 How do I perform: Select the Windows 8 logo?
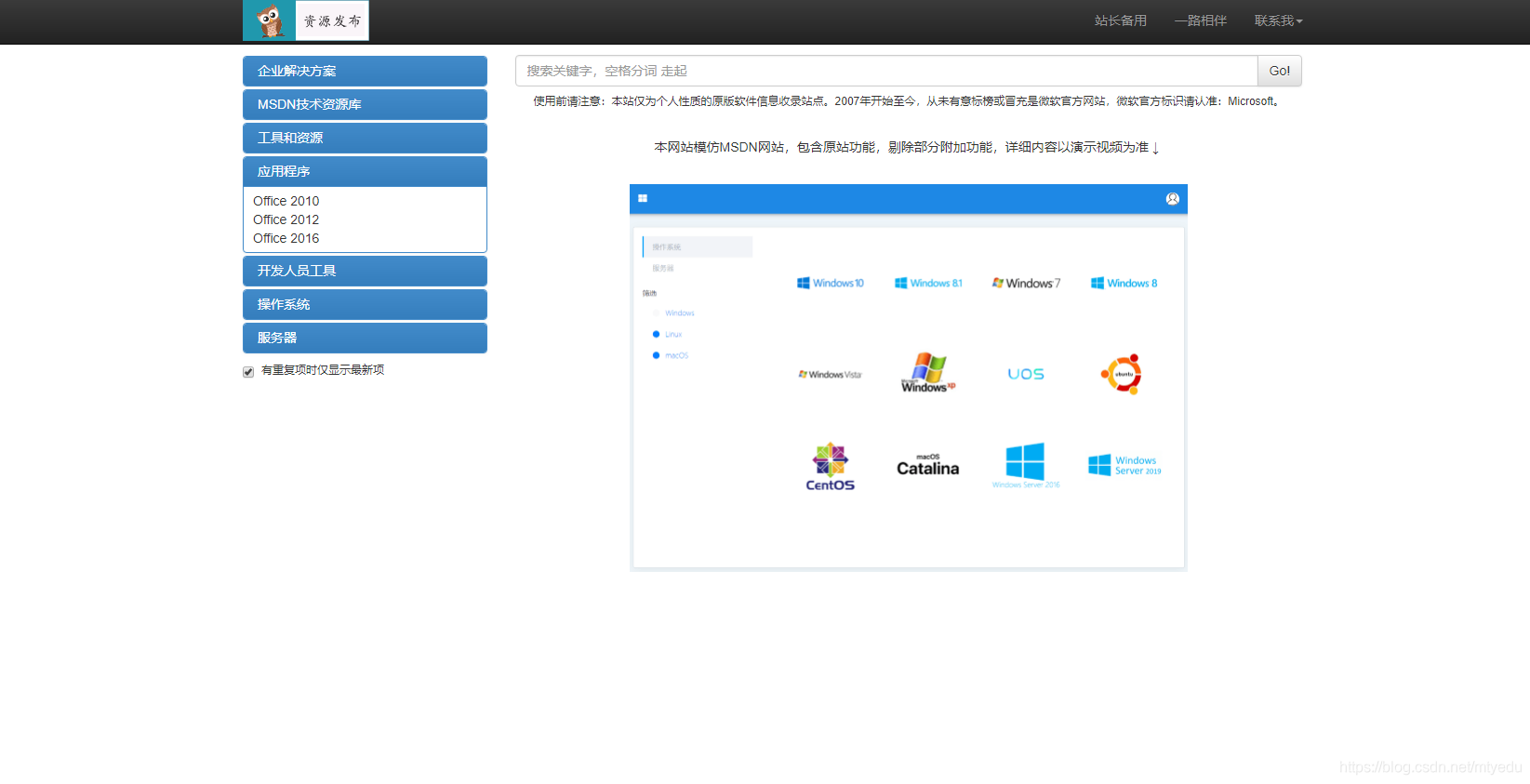coord(1124,283)
